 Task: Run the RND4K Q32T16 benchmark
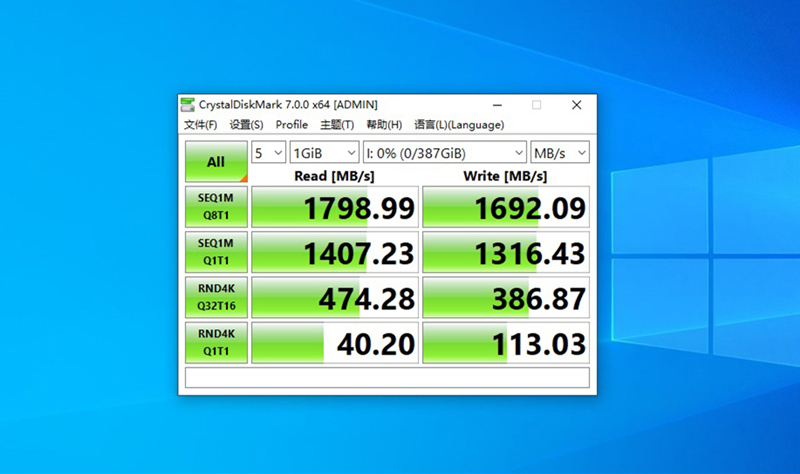(x=216, y=298)
